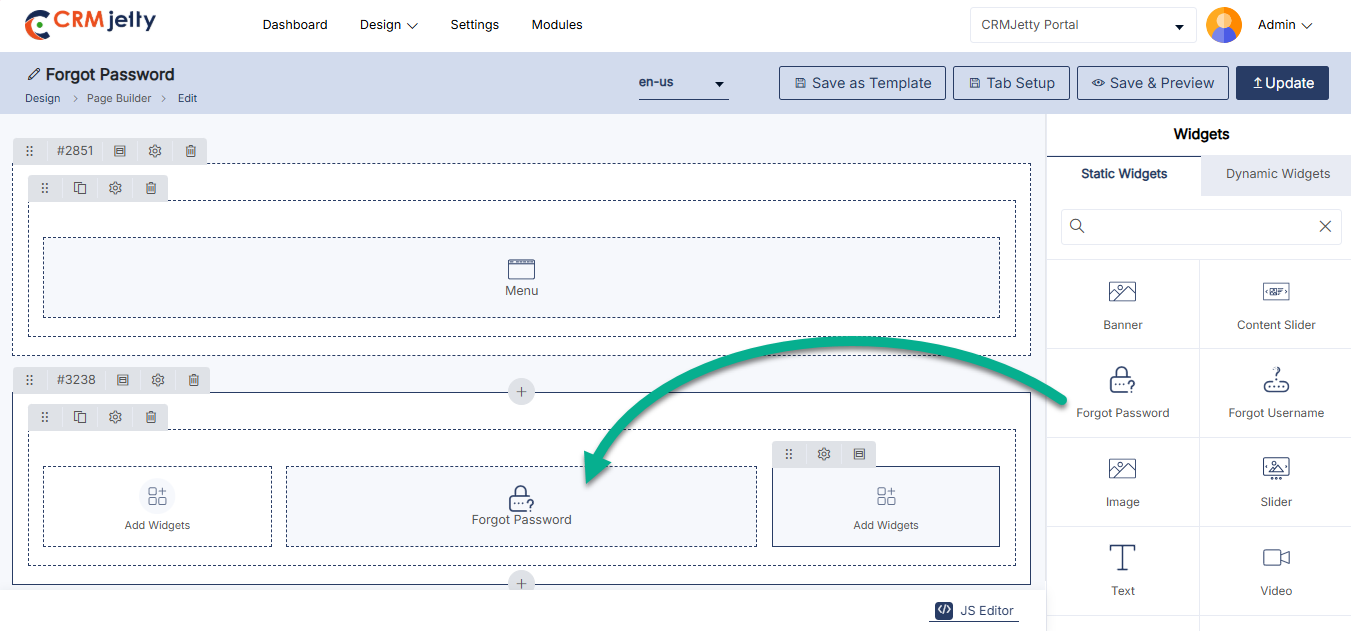The image size is (1351, 631).
Task: Duplicate the Menu row using copy icon
Action: [x=80, y=188]
